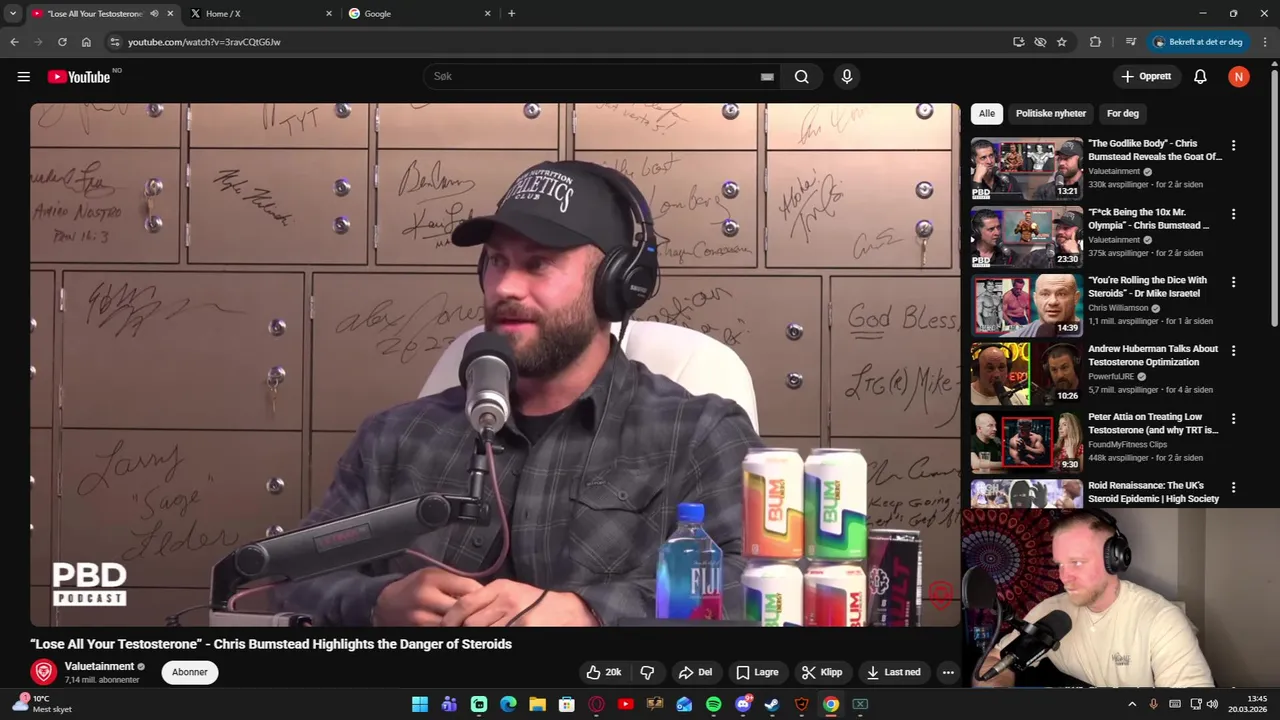Open File Explorer from the taskbar
Viewport: 1280px width, 720px height.
pos(537,704)
